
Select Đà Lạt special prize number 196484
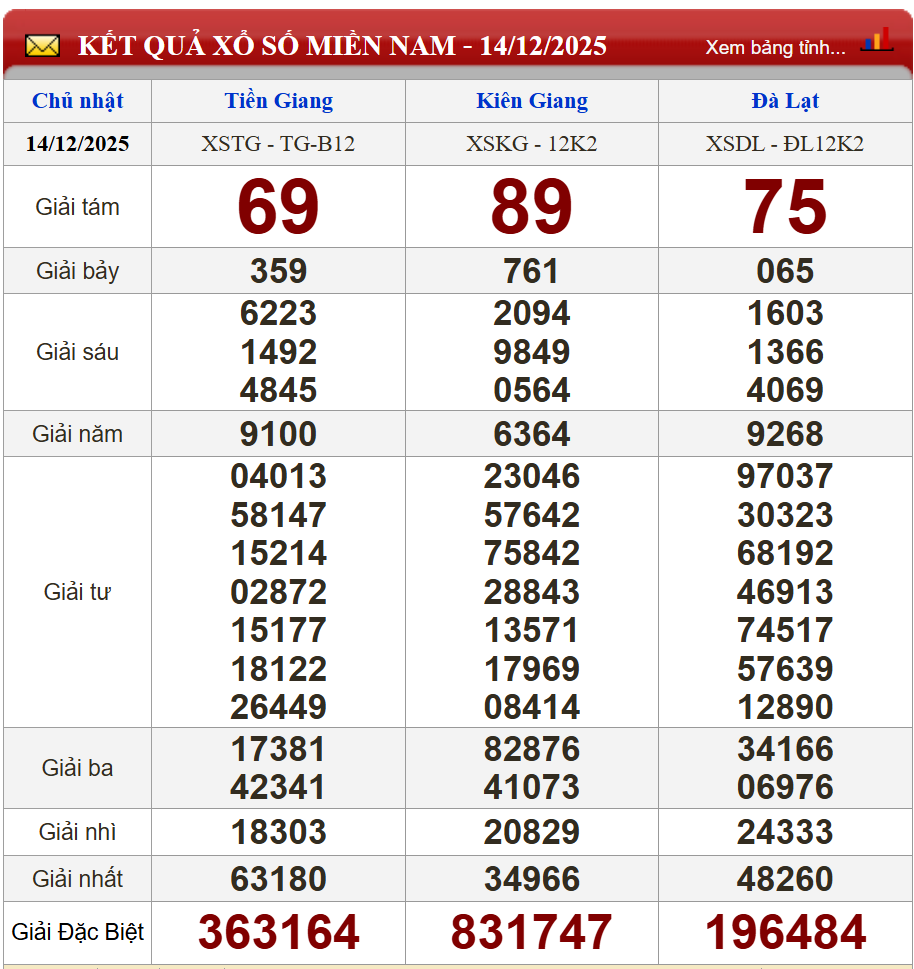785,933
